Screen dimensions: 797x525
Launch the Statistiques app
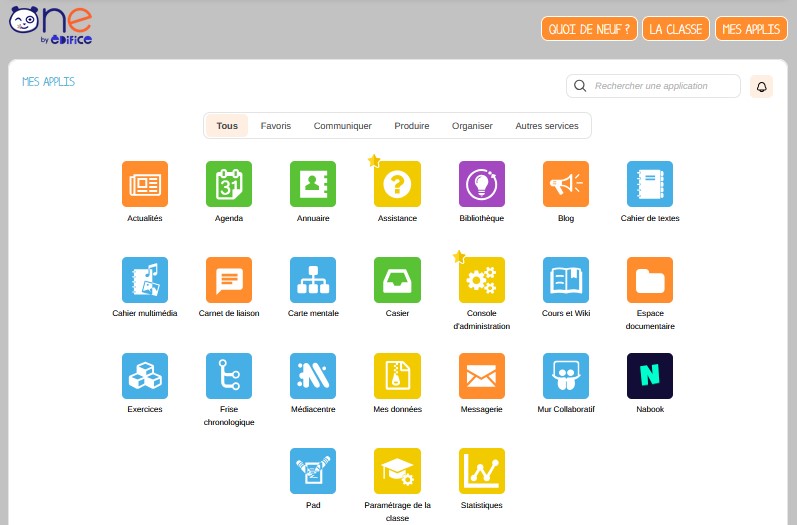coord(482,471)
